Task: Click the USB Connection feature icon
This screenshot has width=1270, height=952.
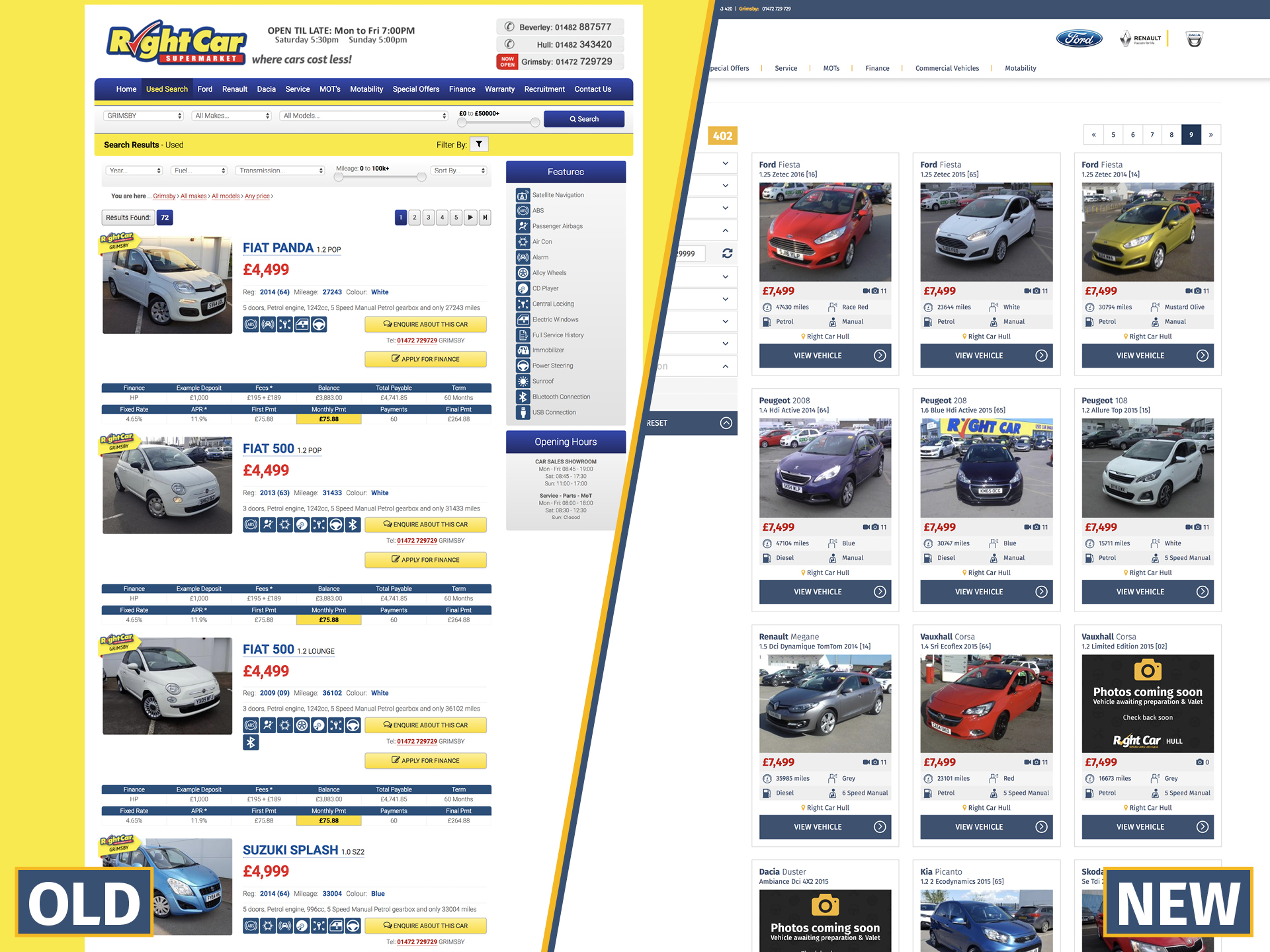Action: (523, 413)
